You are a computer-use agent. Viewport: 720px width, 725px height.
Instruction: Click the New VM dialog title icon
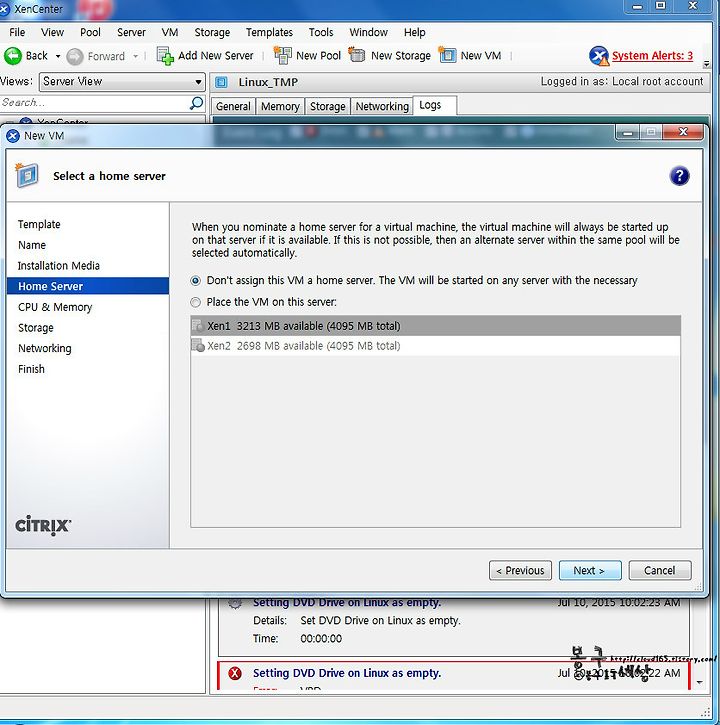(x=13, y=136)
